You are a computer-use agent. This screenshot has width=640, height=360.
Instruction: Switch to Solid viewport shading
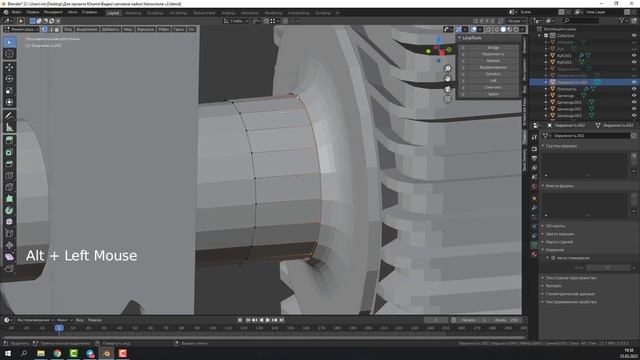(x=503, y=29)
